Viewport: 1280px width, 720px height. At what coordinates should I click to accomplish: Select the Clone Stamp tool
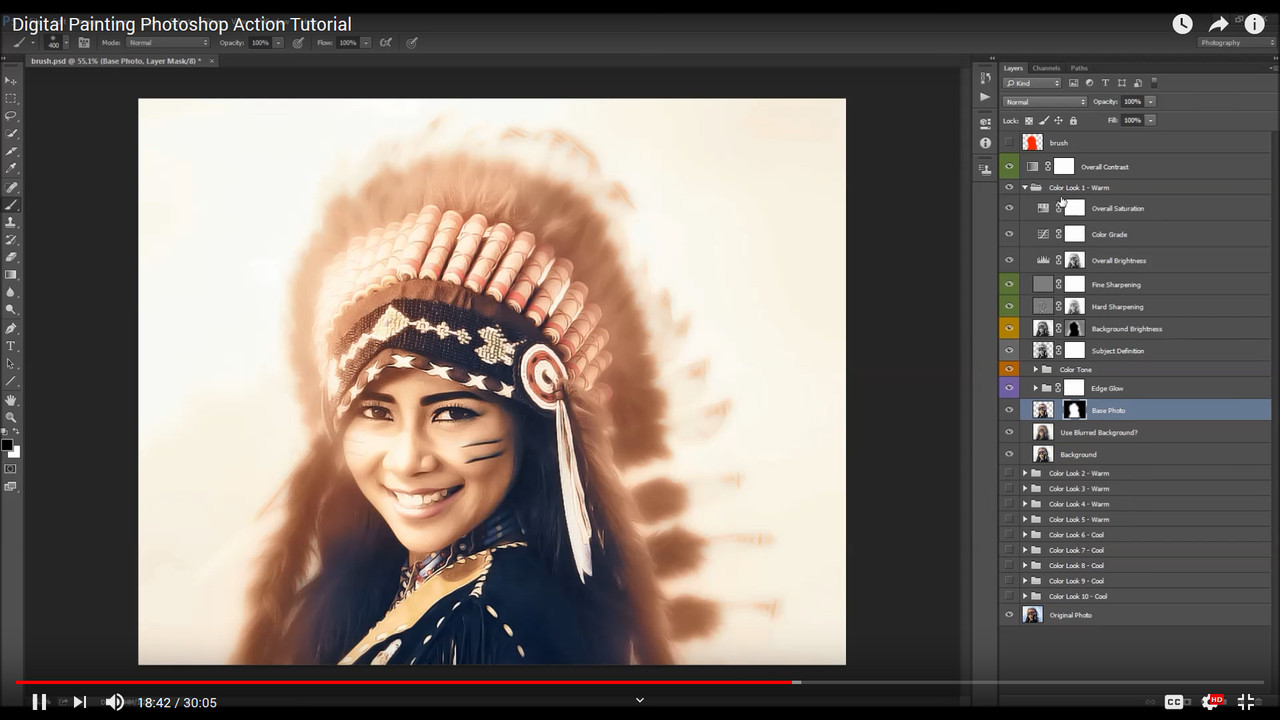pos(11,222)
